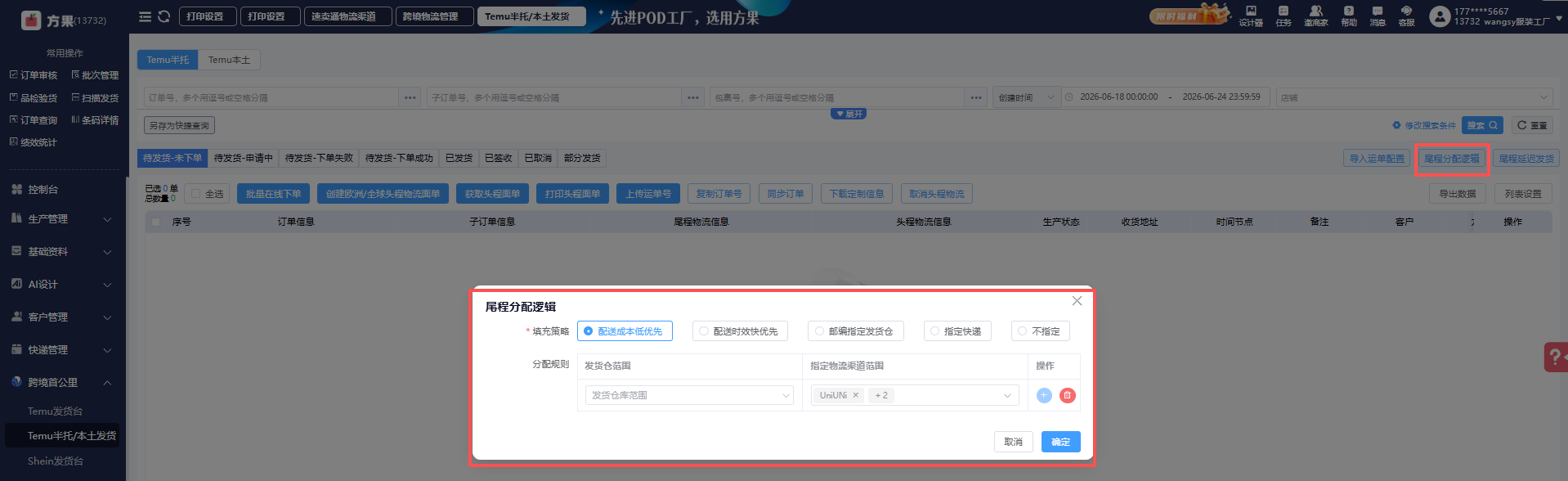
Task: Close the 尾程分配逻辑 dialog with X
Action: tap(1077, 301)
